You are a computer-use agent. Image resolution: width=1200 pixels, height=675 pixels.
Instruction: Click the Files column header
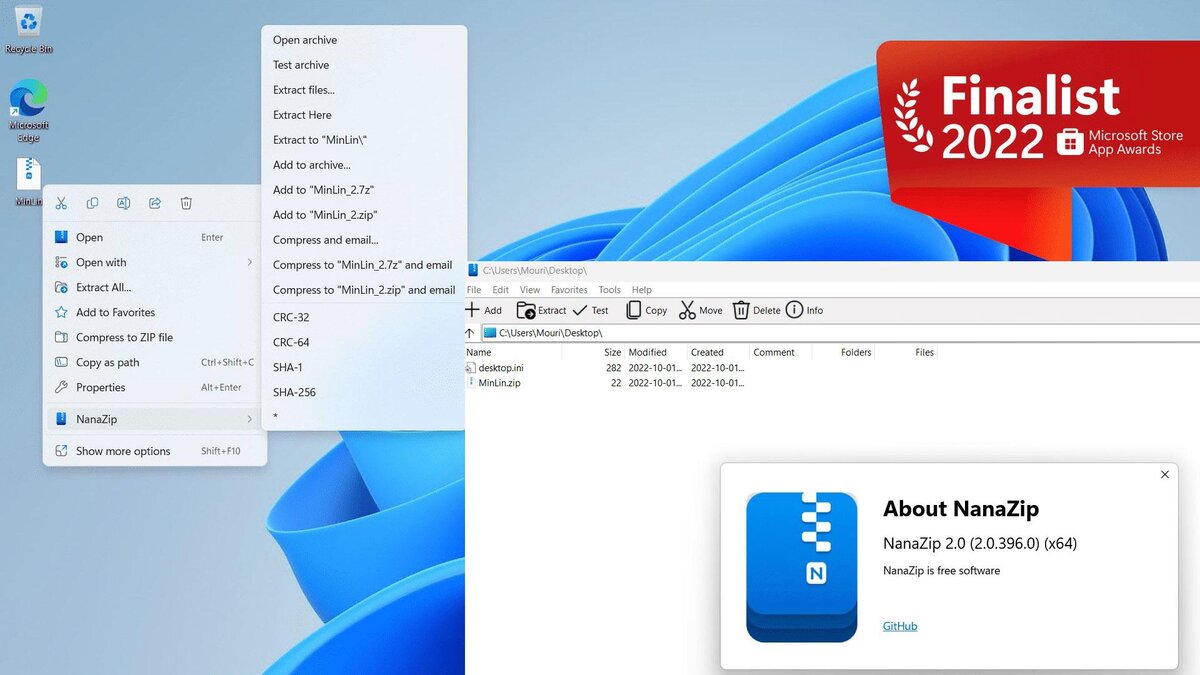907,352
